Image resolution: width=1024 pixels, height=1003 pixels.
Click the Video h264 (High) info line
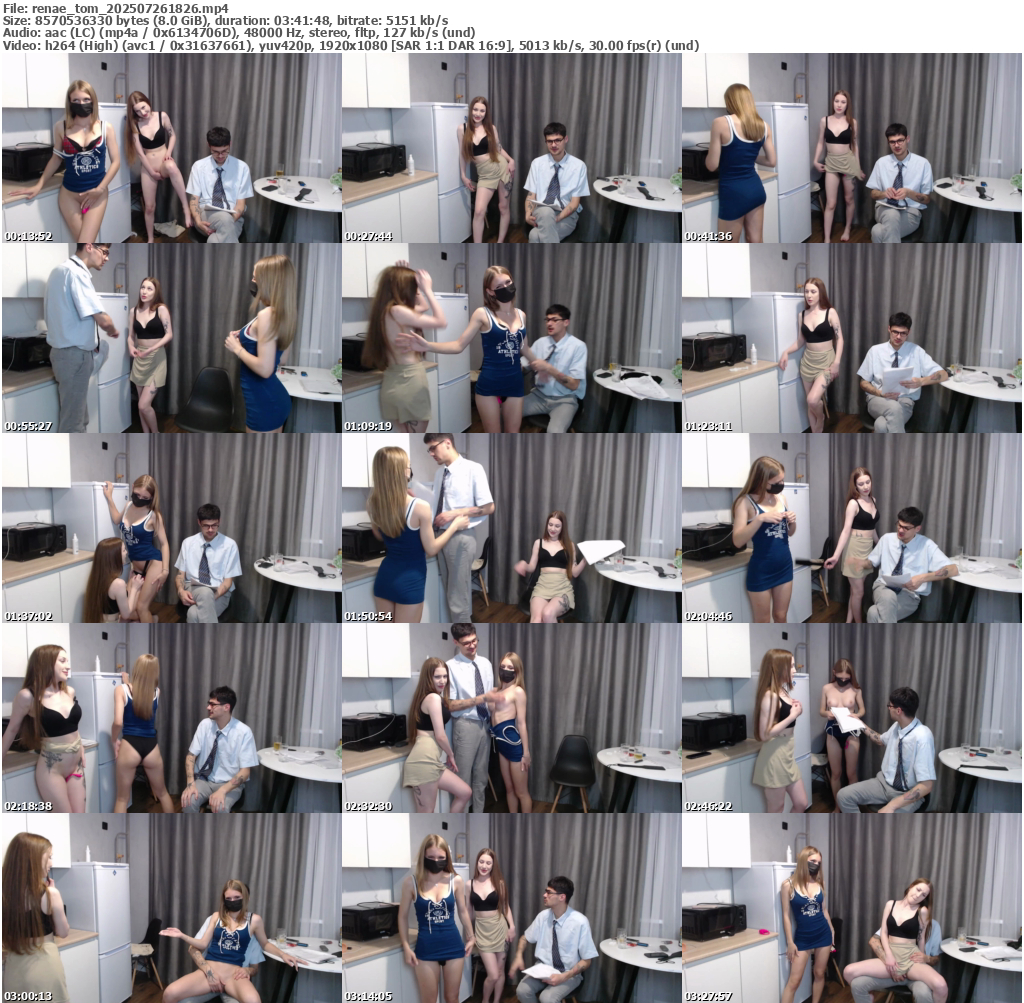(x=351, y=45)
